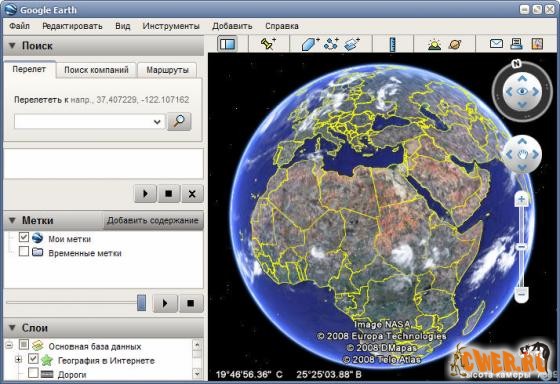
Task: Select the Add Polygon tool
Action: click(x=310, y=44)
